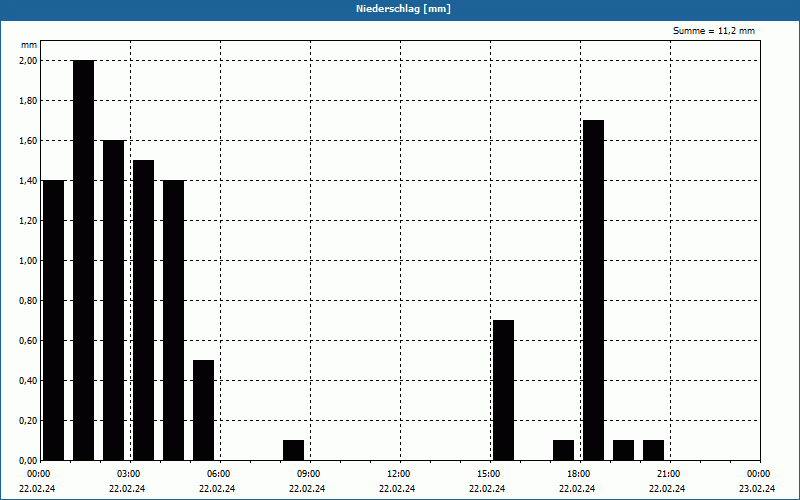Click the "00:00" label above 23.02.24
The image size is (800, 500).
coord(759,474)
